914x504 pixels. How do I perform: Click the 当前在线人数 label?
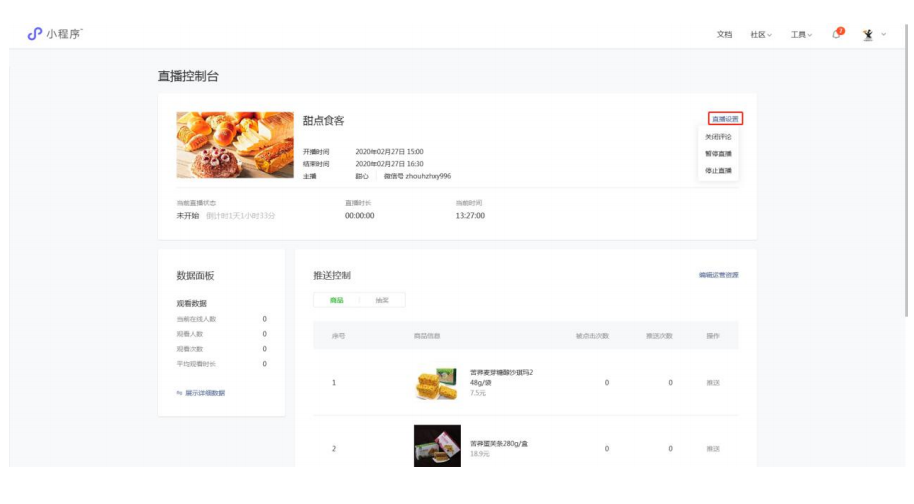(196, 319)
